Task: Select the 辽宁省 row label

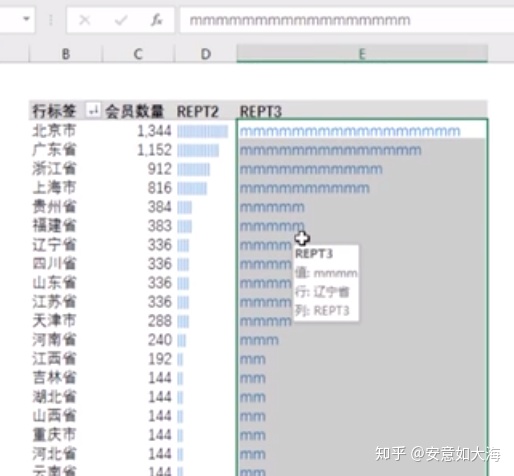Action: click(54, 244)
